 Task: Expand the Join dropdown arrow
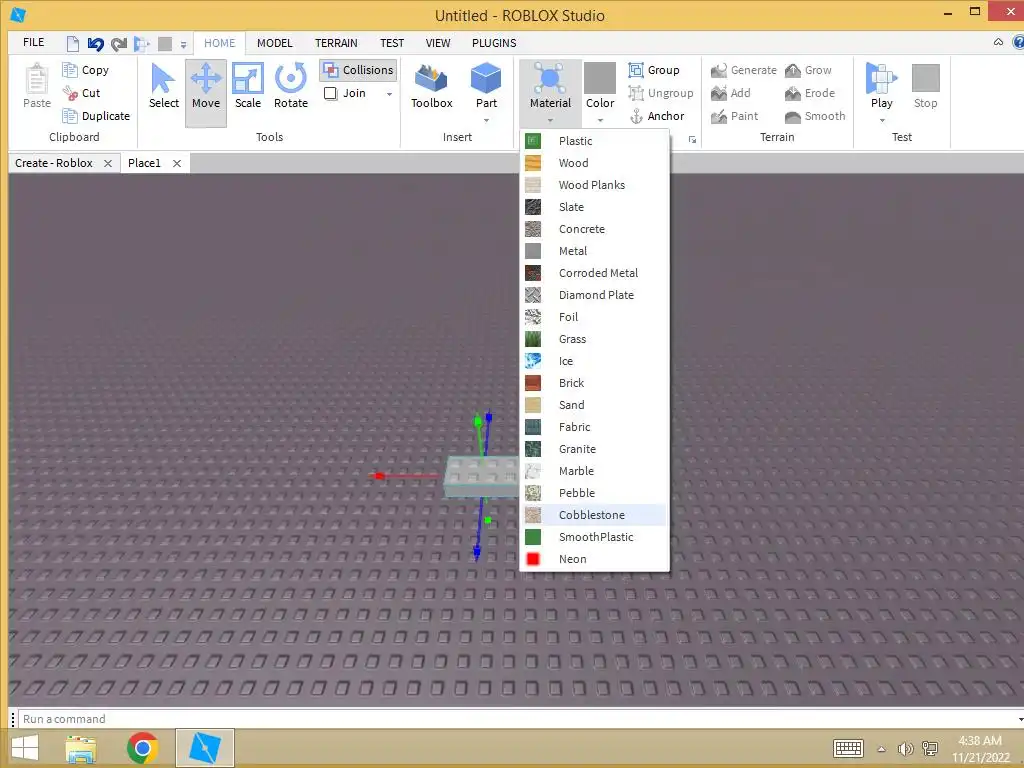389,94
